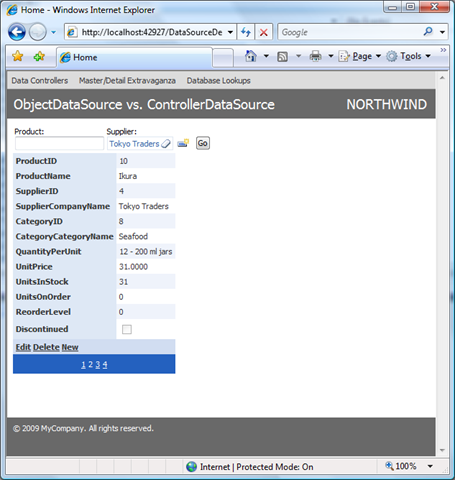Click the browser Back arrow button
The width and height of the screenshot is (455, 480).
17,32
